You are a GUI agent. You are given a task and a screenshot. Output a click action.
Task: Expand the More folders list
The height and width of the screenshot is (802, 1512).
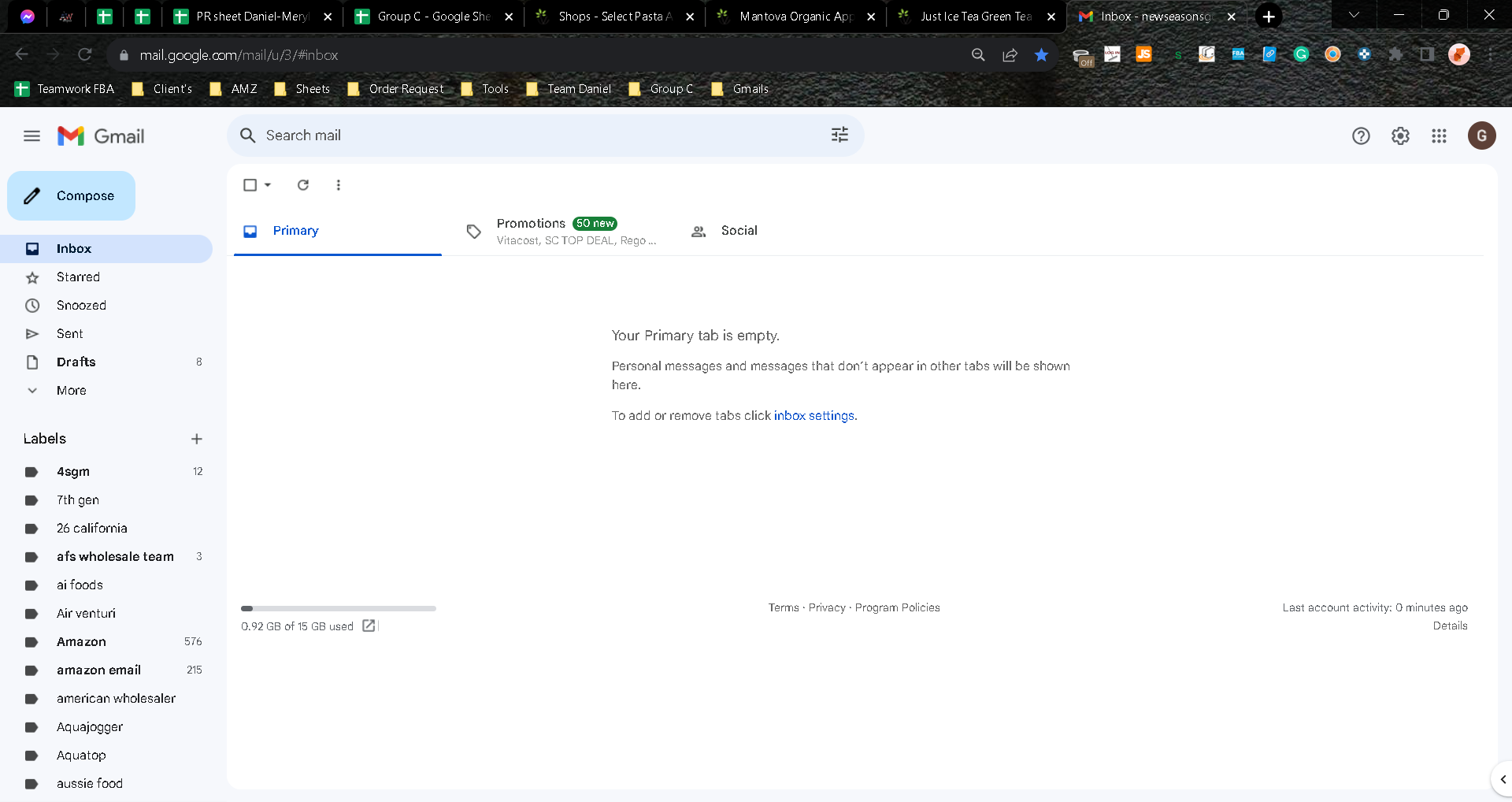[72, 391]
